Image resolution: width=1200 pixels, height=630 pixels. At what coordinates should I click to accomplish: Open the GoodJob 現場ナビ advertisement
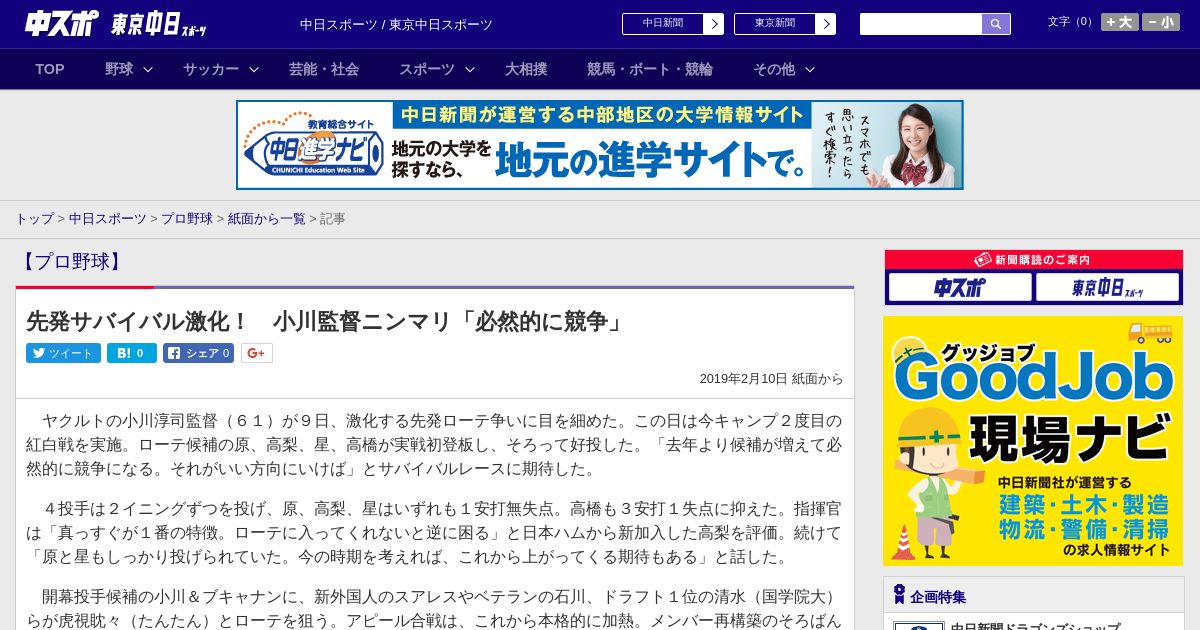[x=1033, y=441]
